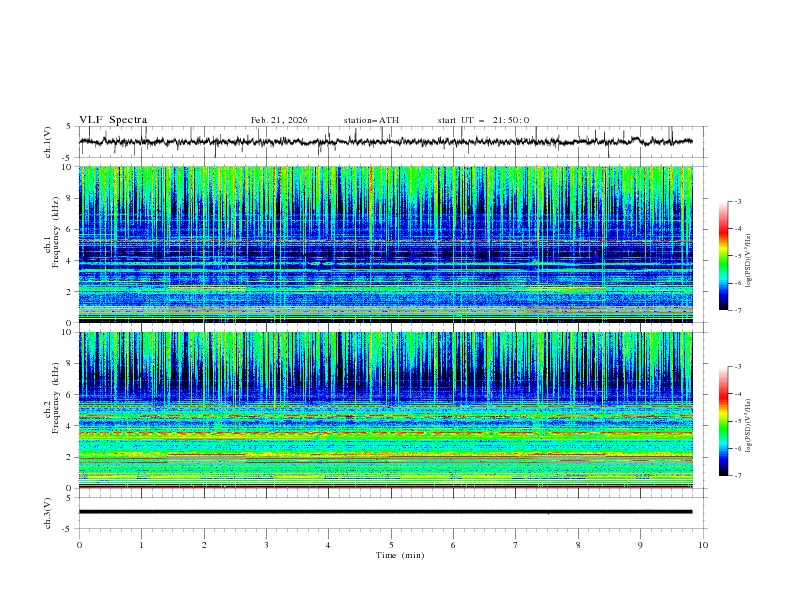Screen dimensions: 792x612
Task: Click the ch.1 colorbar "log(PSD)(V²/Hz)" label
Action: (x=749, y=261)
